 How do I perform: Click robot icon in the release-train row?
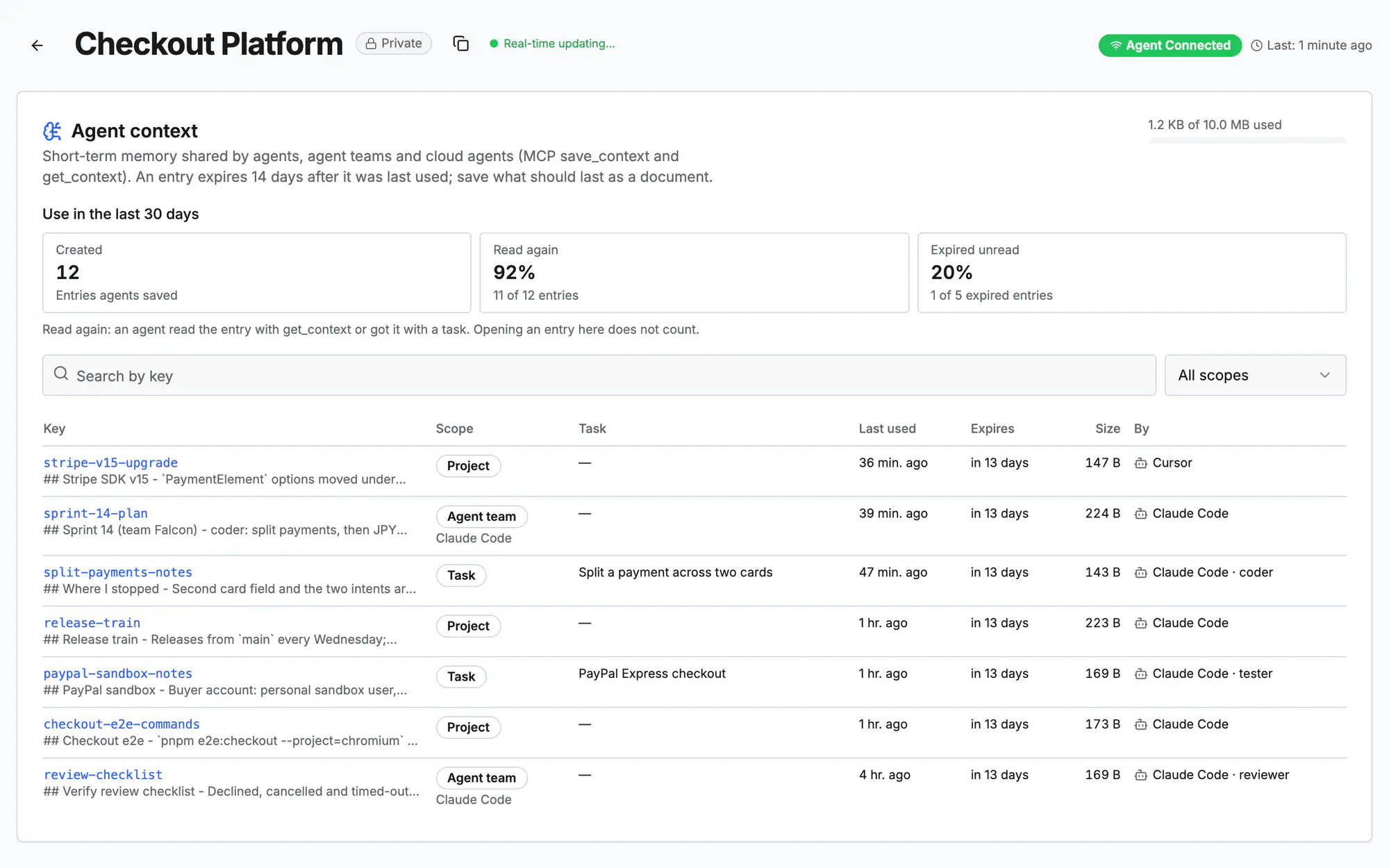coord(1140,624)
